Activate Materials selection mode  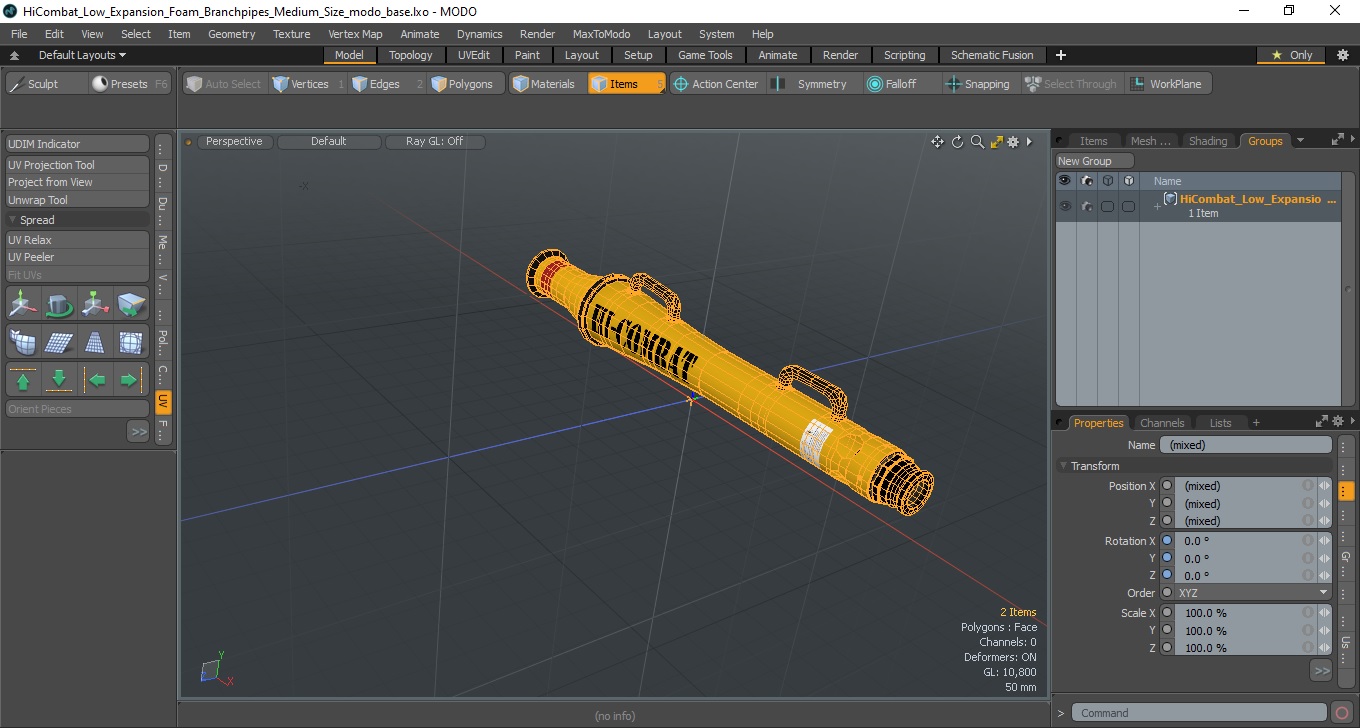click(x=548, y=84)
